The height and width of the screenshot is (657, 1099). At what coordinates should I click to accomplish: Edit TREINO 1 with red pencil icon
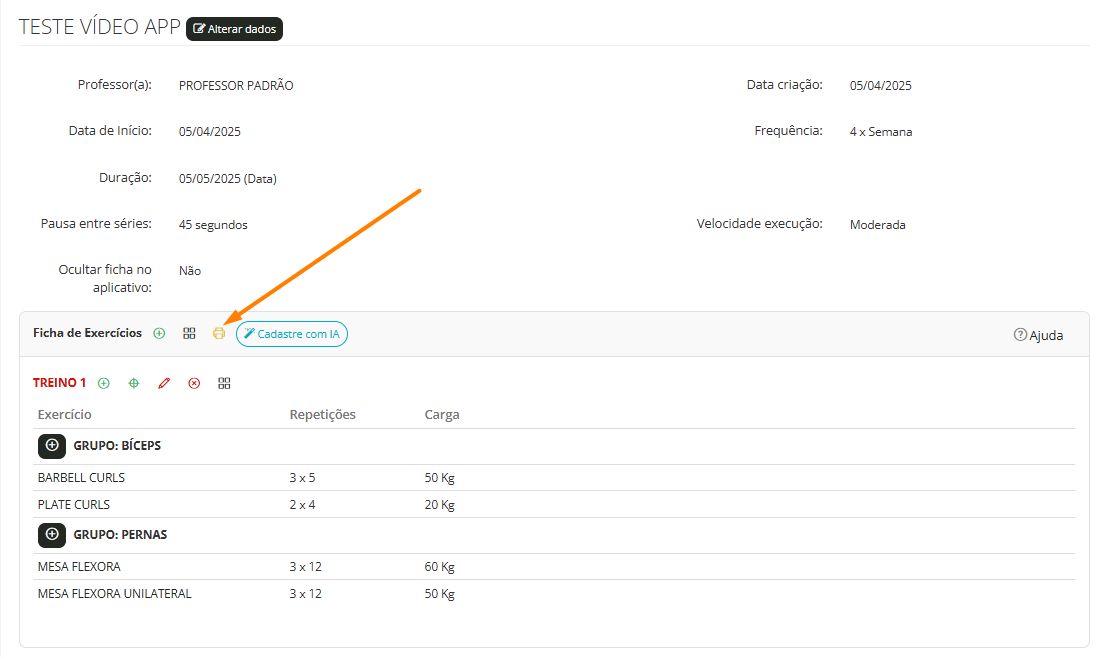pos(164,383)
